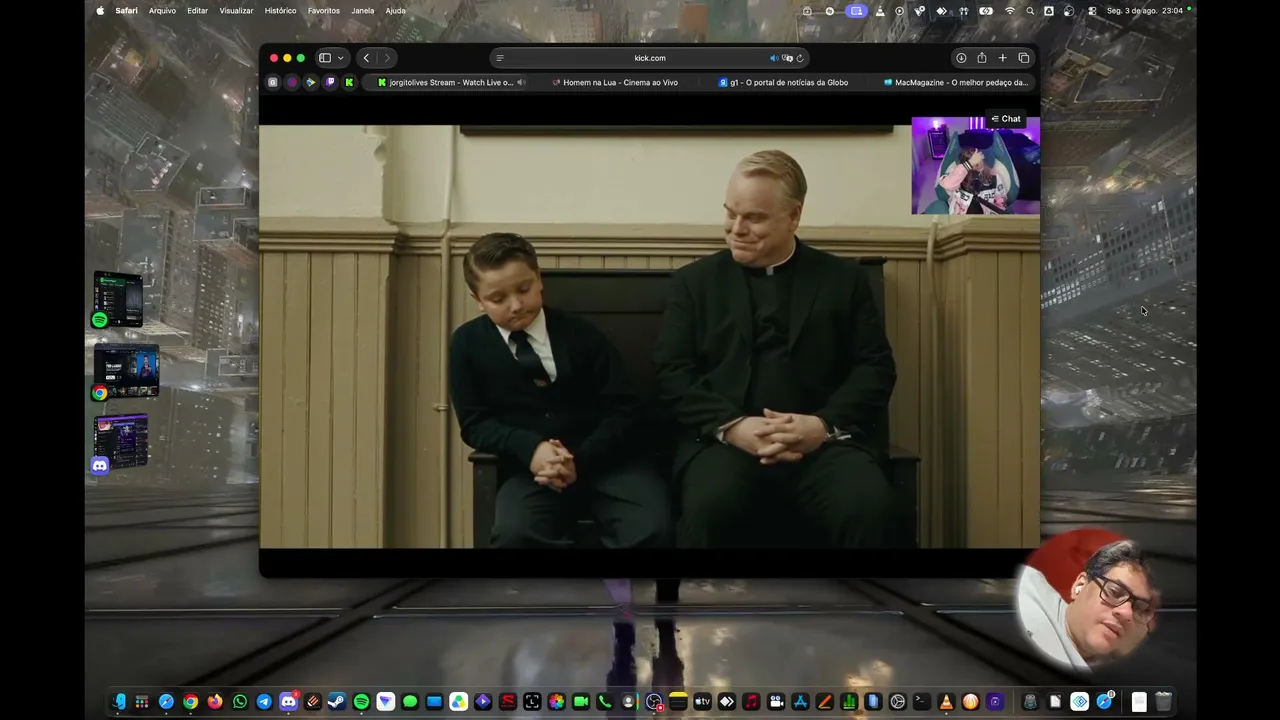Open the Favoritos menu

324,10
